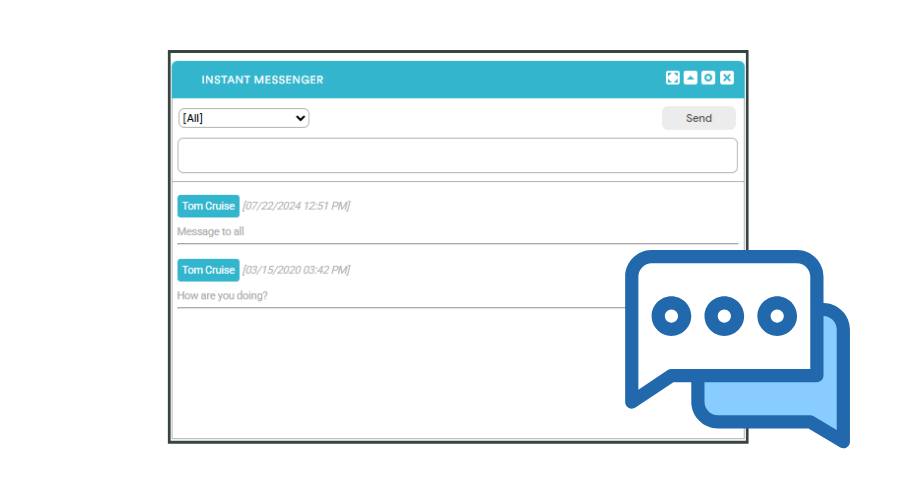Select Tom Cruise tag on 07/22/2024 message
This screenshot has height=500, width=900.
(x=208, y=206)
